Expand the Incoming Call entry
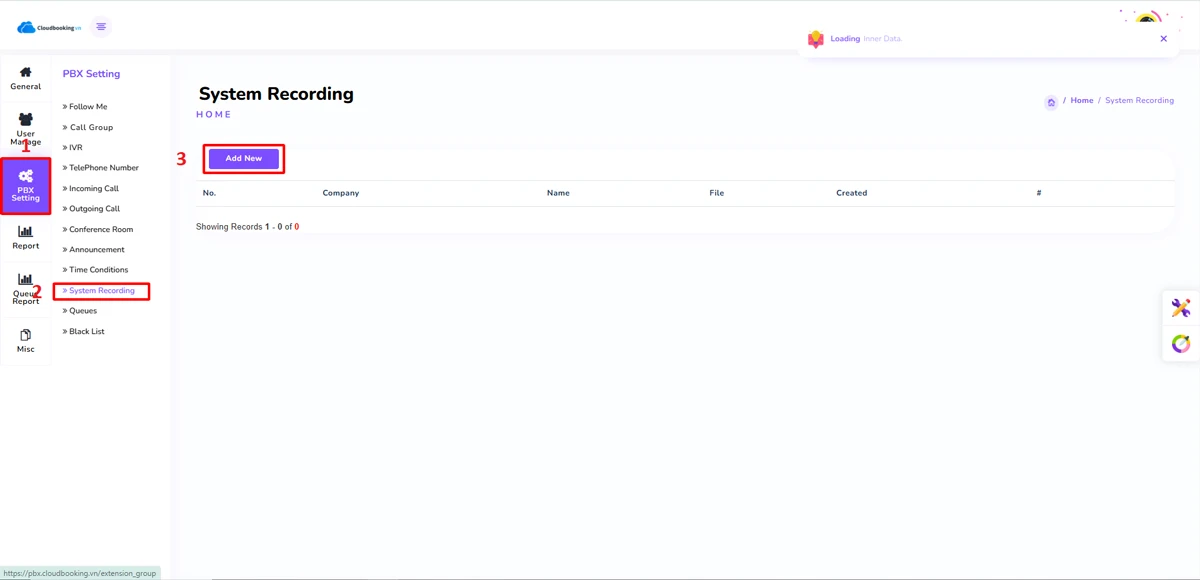Screen dimensions: 1200x580 click(93, 189)
